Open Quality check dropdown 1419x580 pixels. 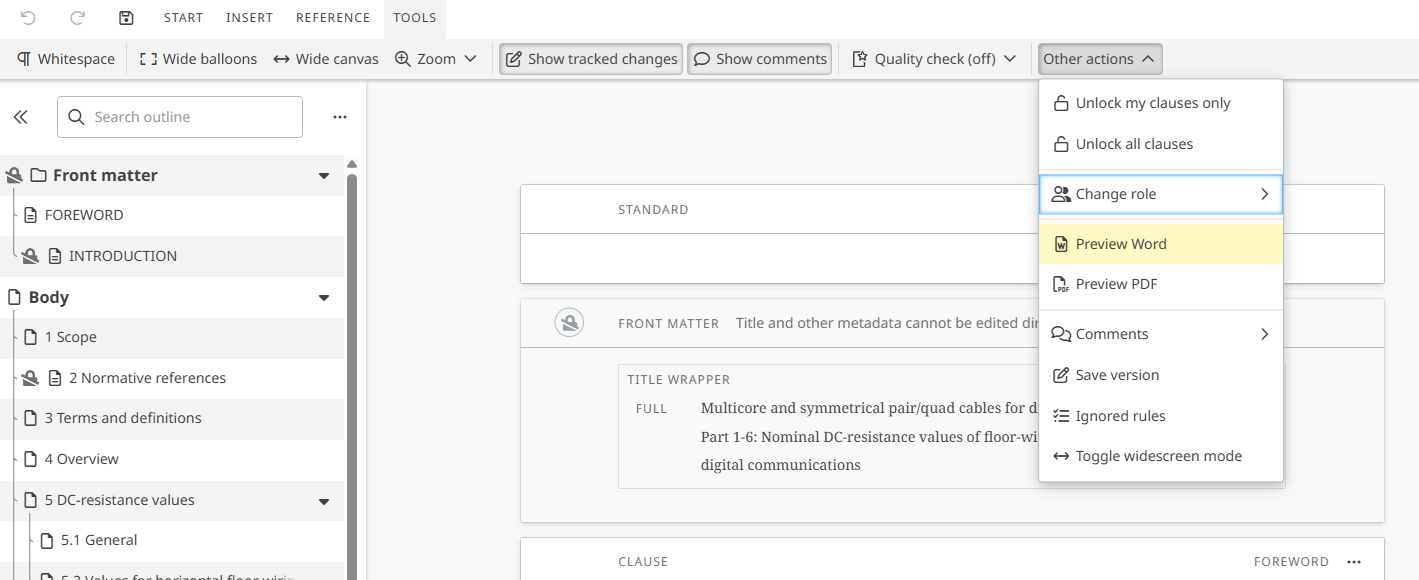pyautogui.click(x=934, y=59)
